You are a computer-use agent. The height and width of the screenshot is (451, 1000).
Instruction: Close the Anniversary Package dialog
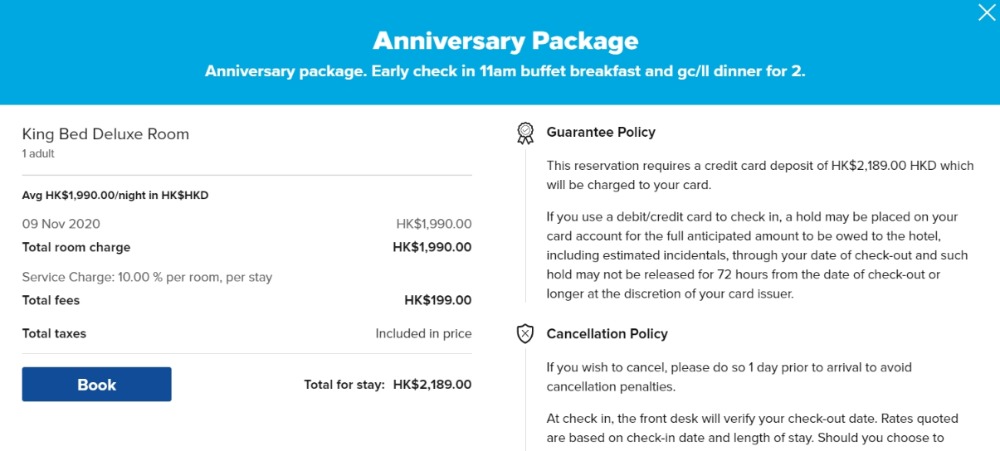pyautogui.click(x=986, y=11)
